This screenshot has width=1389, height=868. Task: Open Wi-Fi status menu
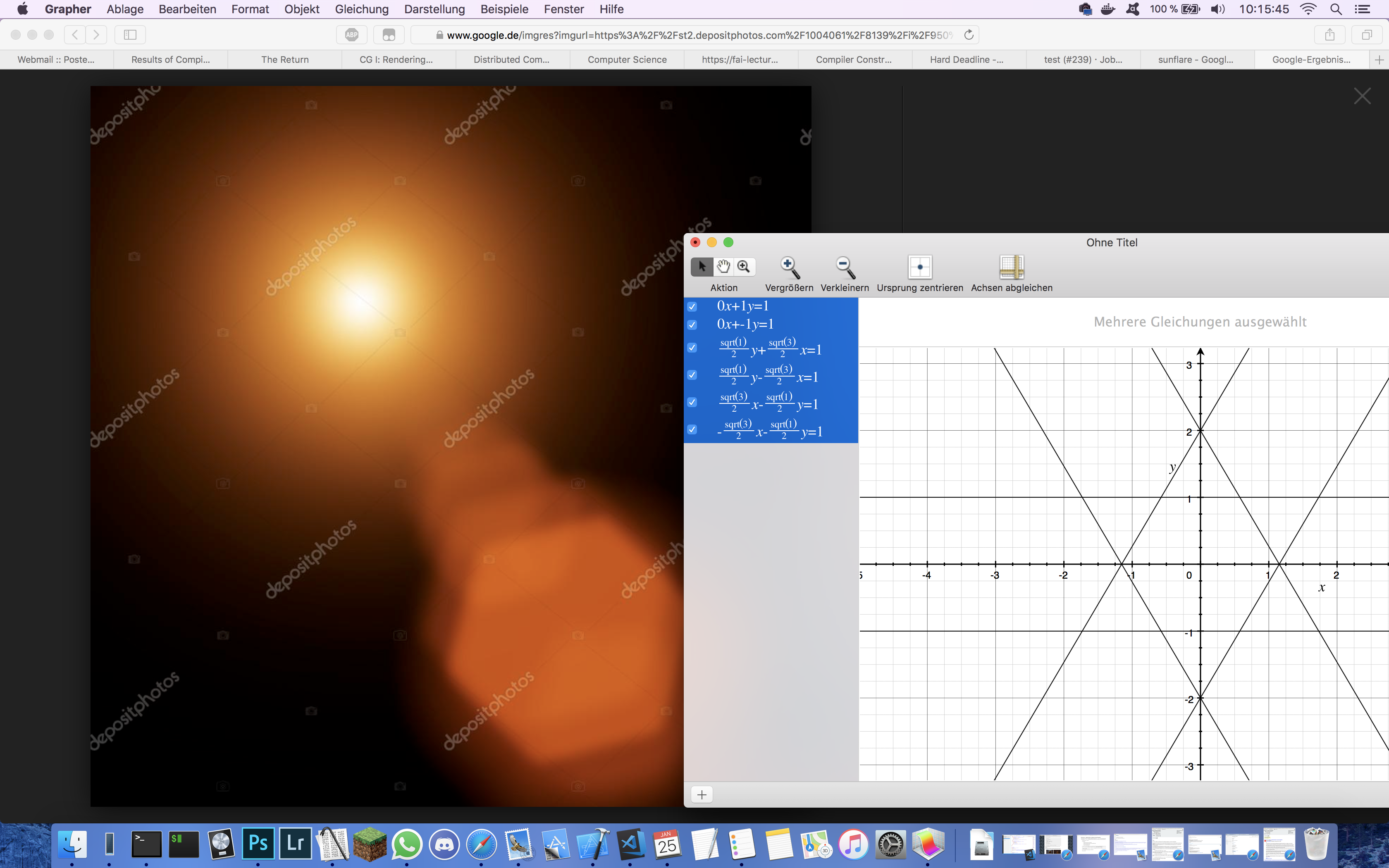click(1308, 9)
